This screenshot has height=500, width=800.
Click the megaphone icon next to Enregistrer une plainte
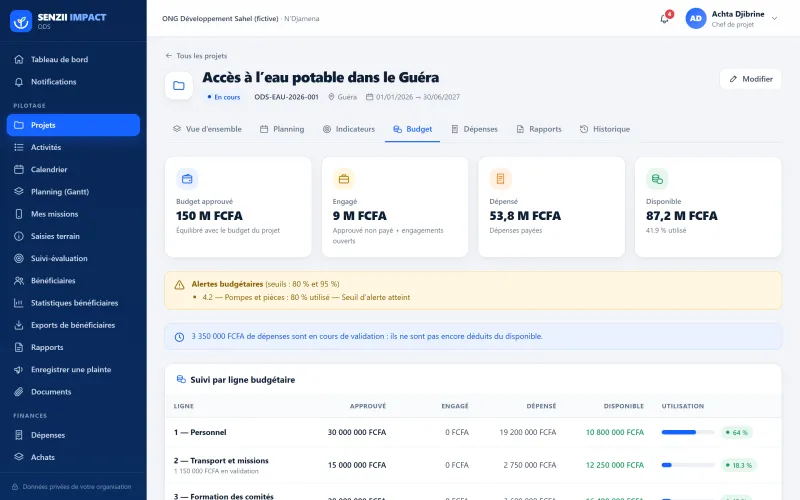pos(19,369)
